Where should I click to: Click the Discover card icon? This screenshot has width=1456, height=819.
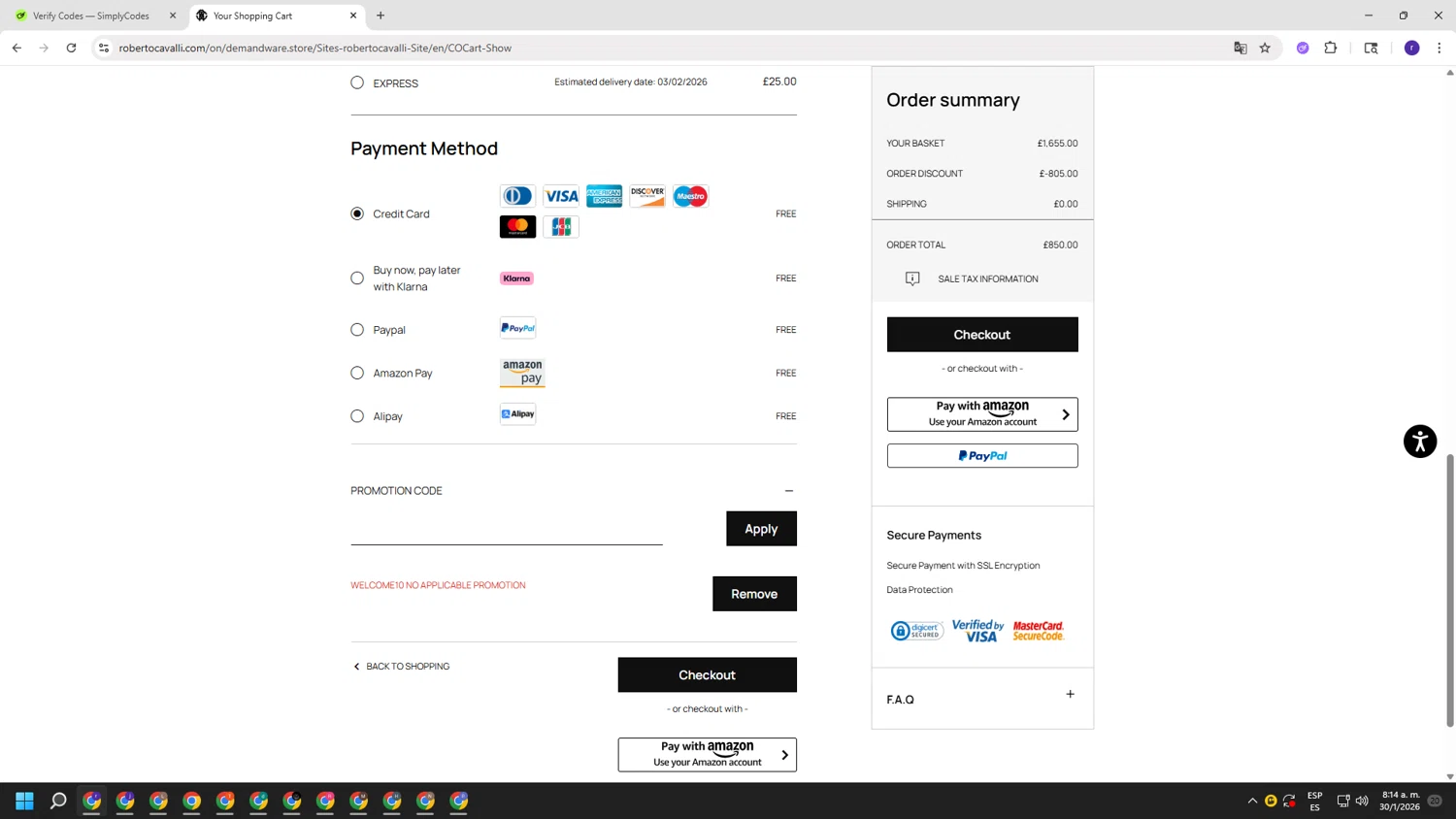click(x=647, y=196)
